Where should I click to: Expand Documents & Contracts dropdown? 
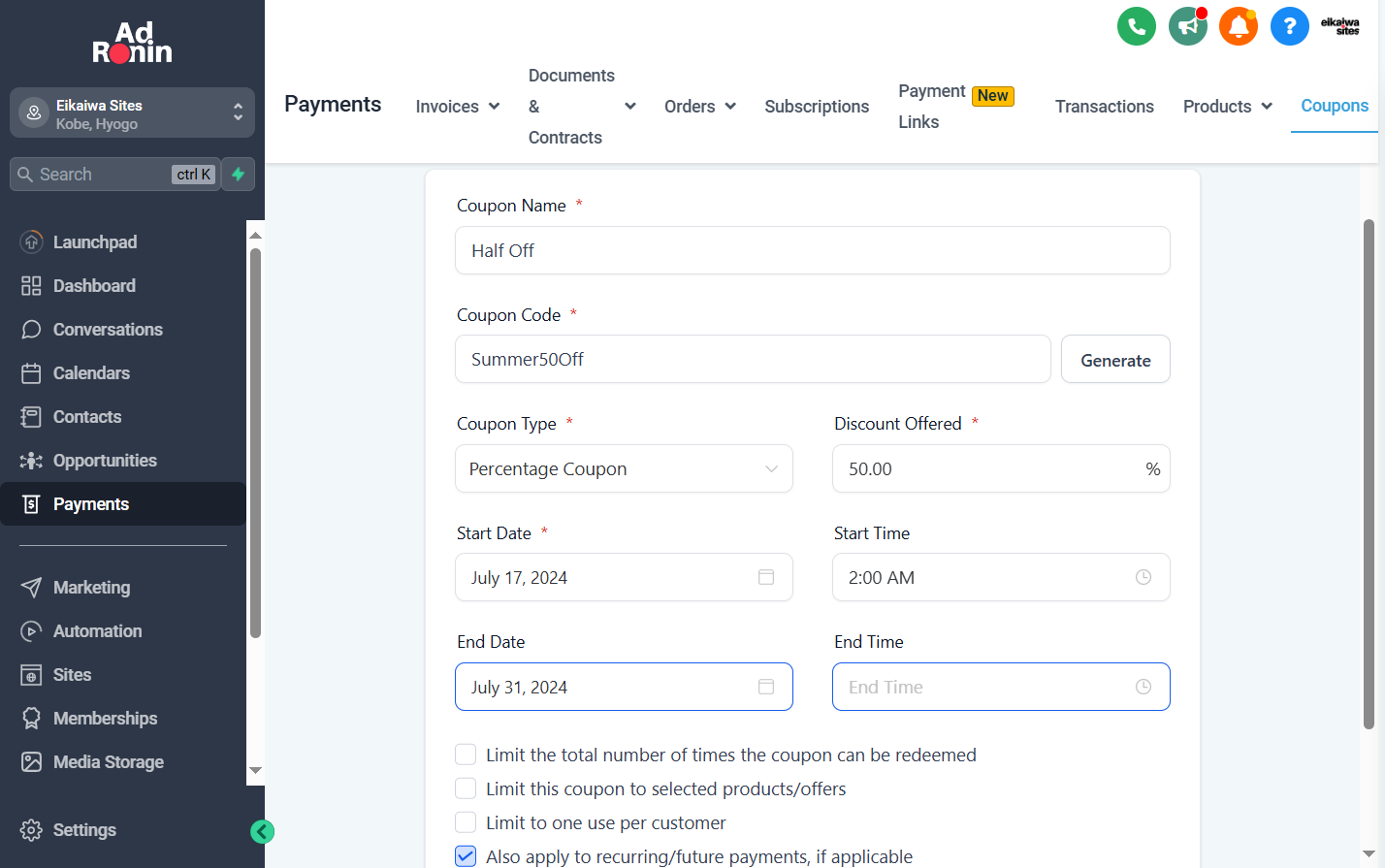[x=582, y=107]
